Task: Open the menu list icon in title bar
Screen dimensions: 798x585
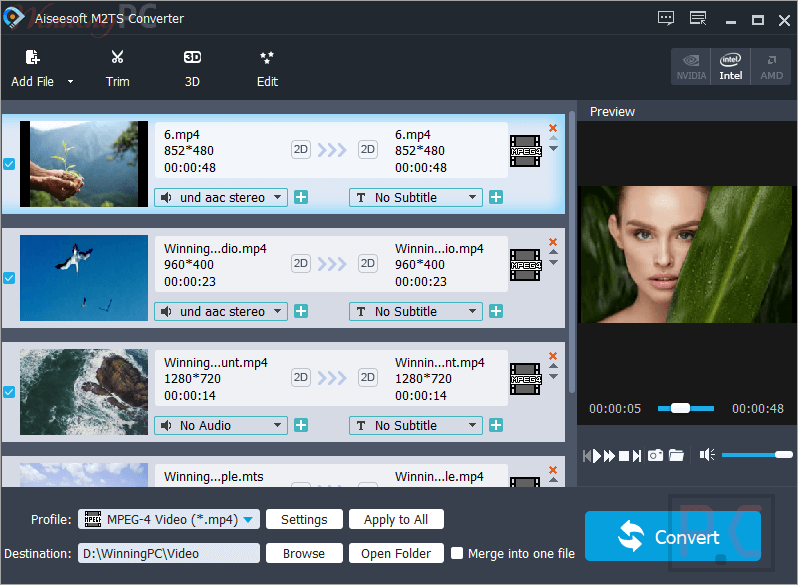Action: coord(698,19)
